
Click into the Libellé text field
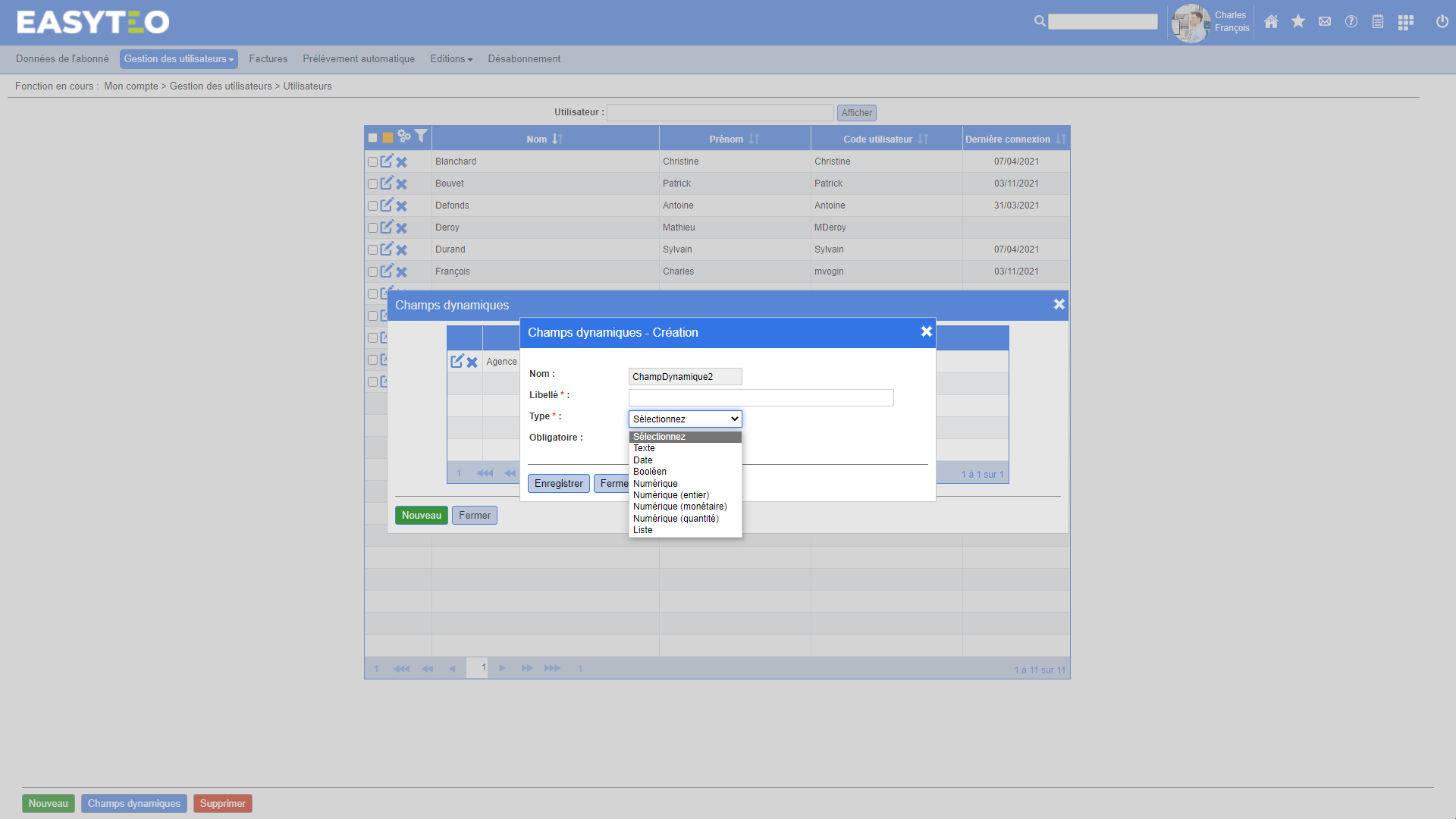click(761, 398)
